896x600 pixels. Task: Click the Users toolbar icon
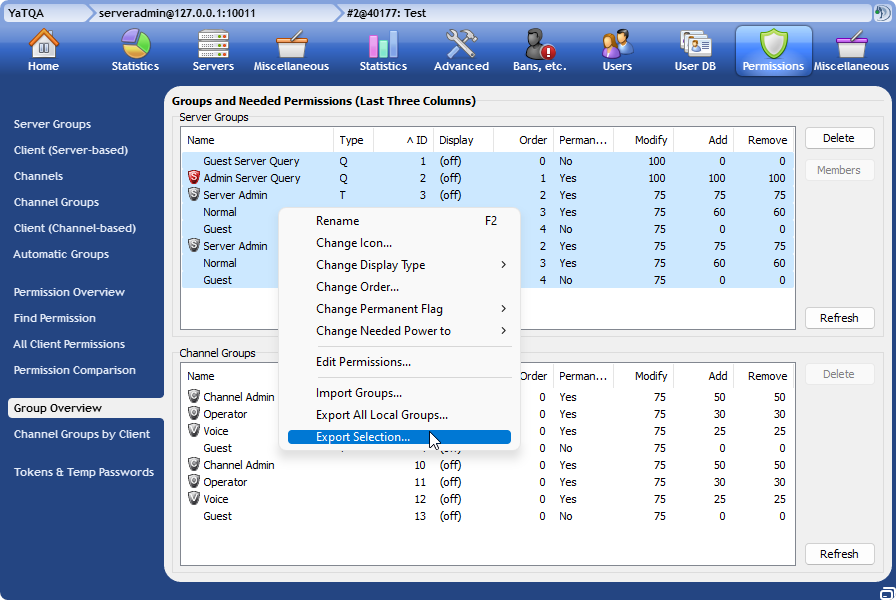click(617, 50)
